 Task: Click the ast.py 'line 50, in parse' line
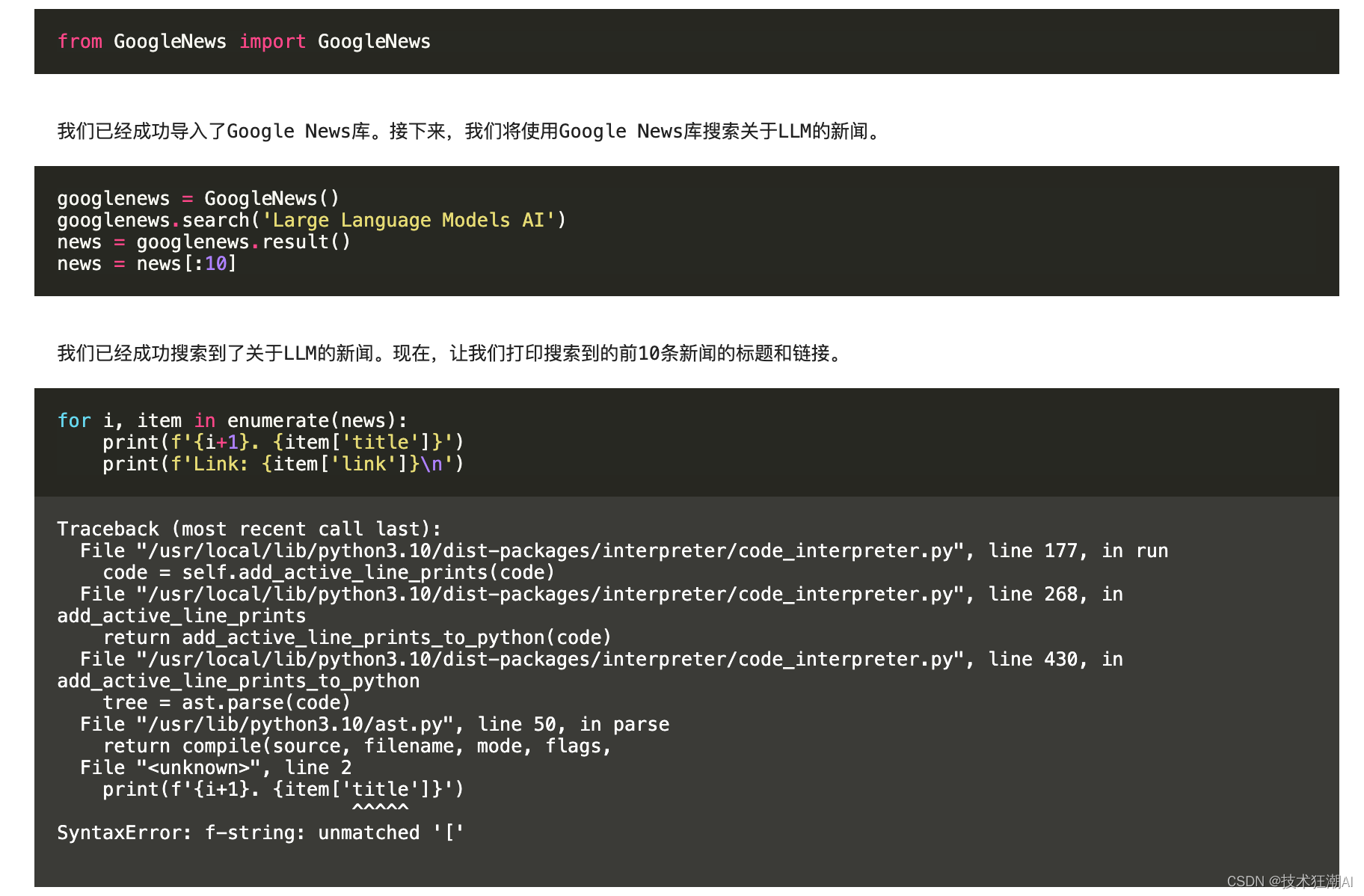(x=375, y=724)
